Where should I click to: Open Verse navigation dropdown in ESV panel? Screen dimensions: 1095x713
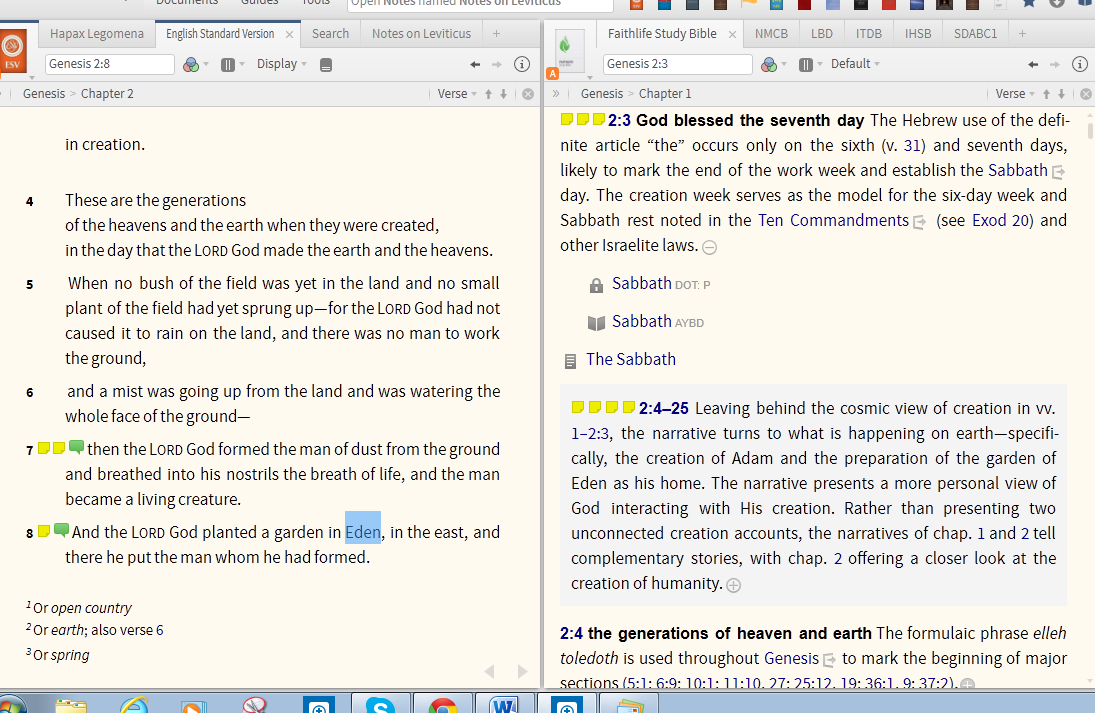[457, 94]
